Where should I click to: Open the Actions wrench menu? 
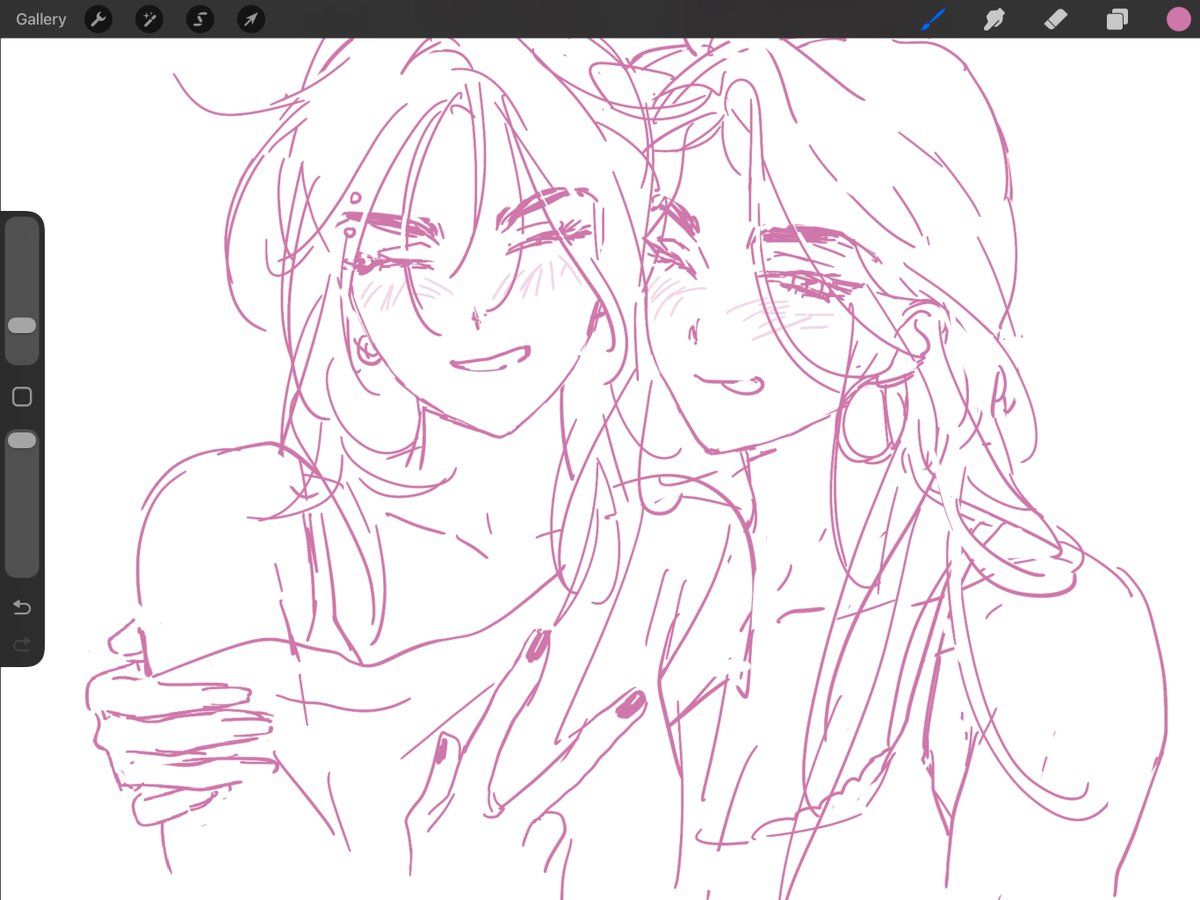[x=98, y=19]
